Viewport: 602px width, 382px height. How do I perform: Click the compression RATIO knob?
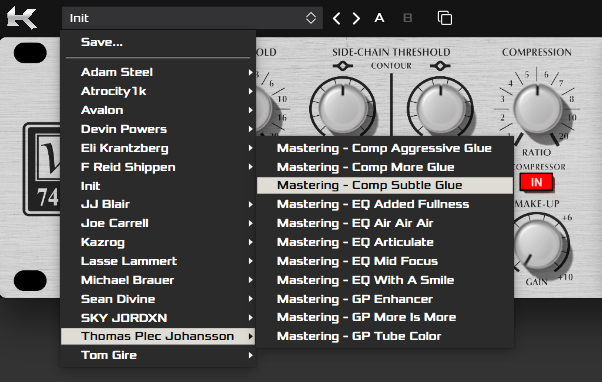(x=538, y=109)
